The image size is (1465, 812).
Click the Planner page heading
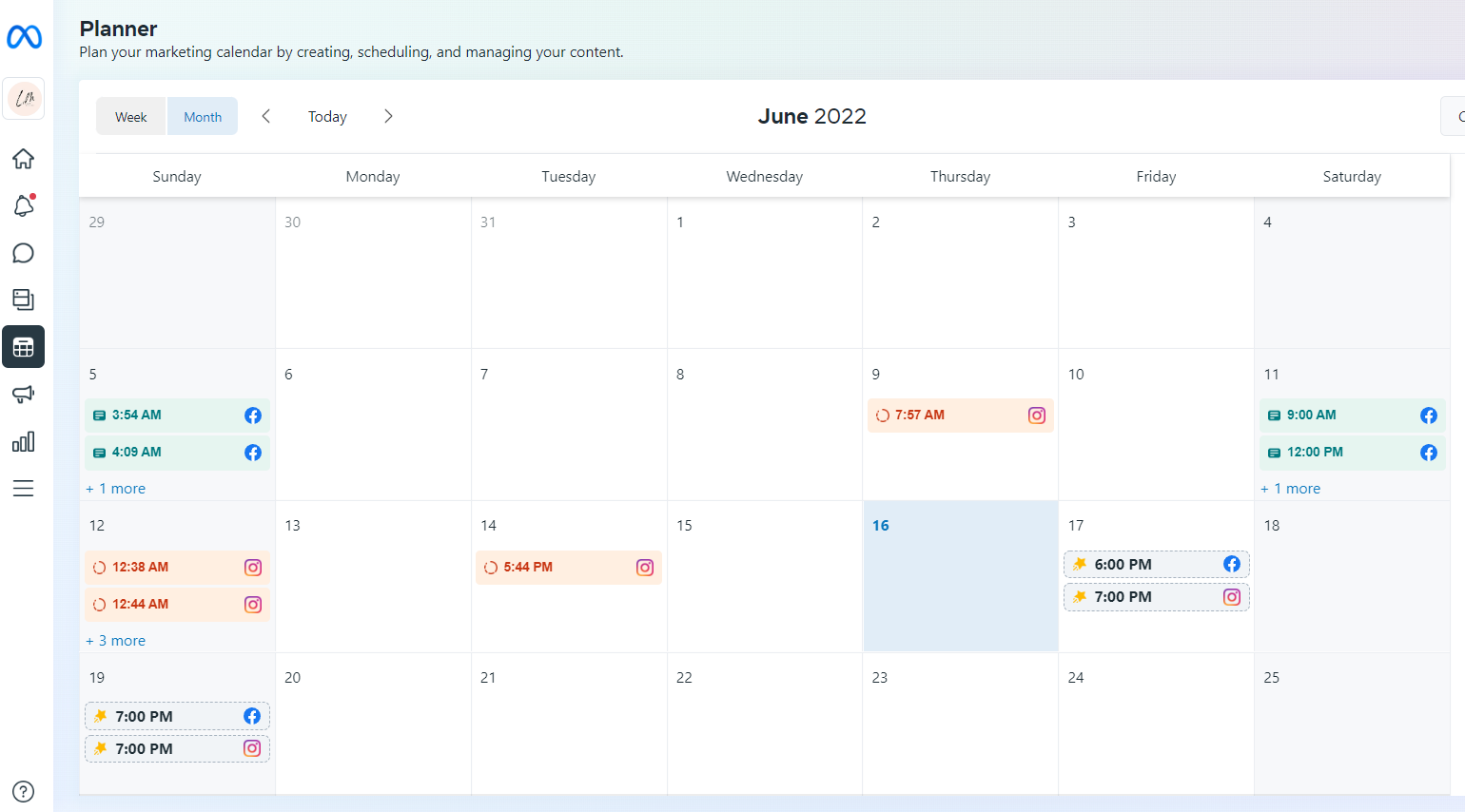point(119,29)
